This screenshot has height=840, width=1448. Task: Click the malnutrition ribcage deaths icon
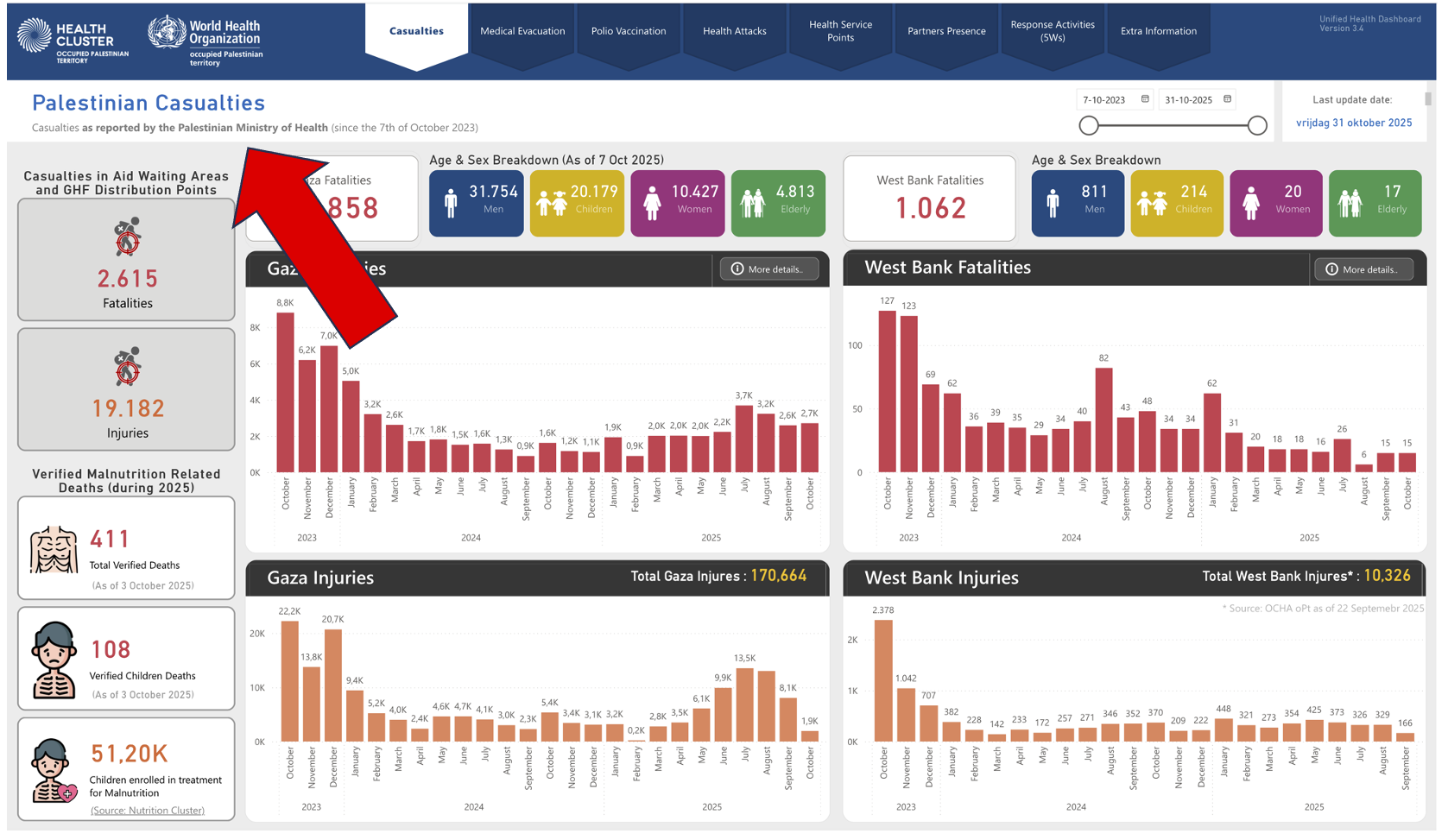pos(54,550)
